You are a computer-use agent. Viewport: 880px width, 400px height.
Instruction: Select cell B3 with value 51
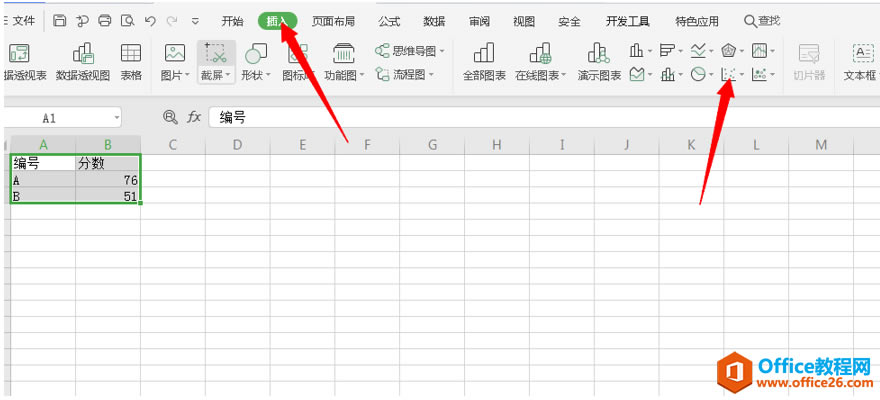tap(108, 196)
